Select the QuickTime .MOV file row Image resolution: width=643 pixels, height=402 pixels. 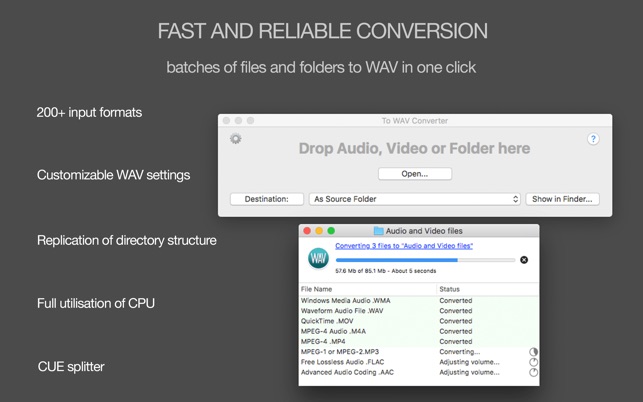[x=327, y=321]
